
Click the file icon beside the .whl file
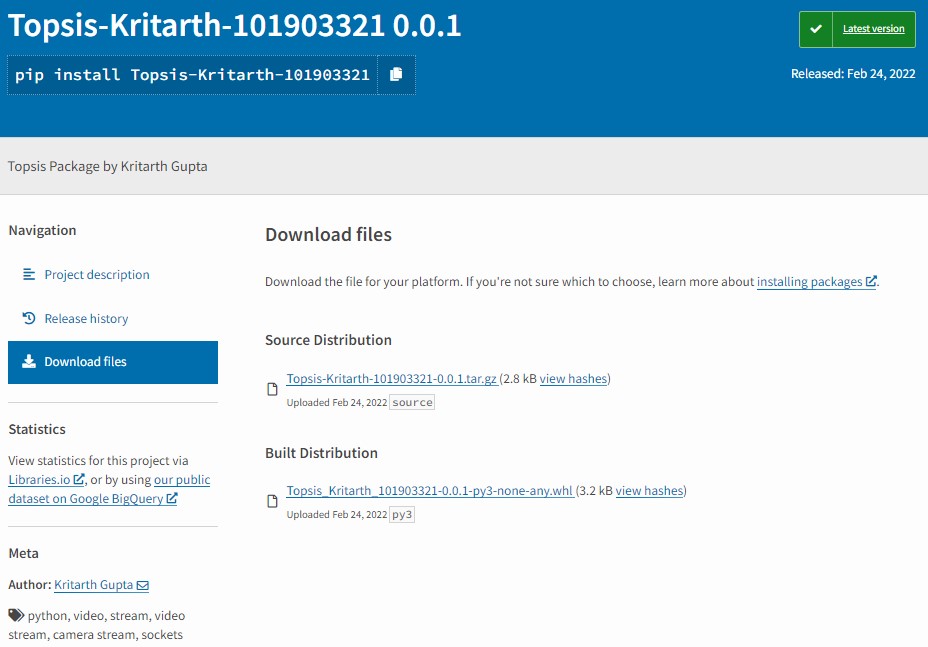point(272,501)
